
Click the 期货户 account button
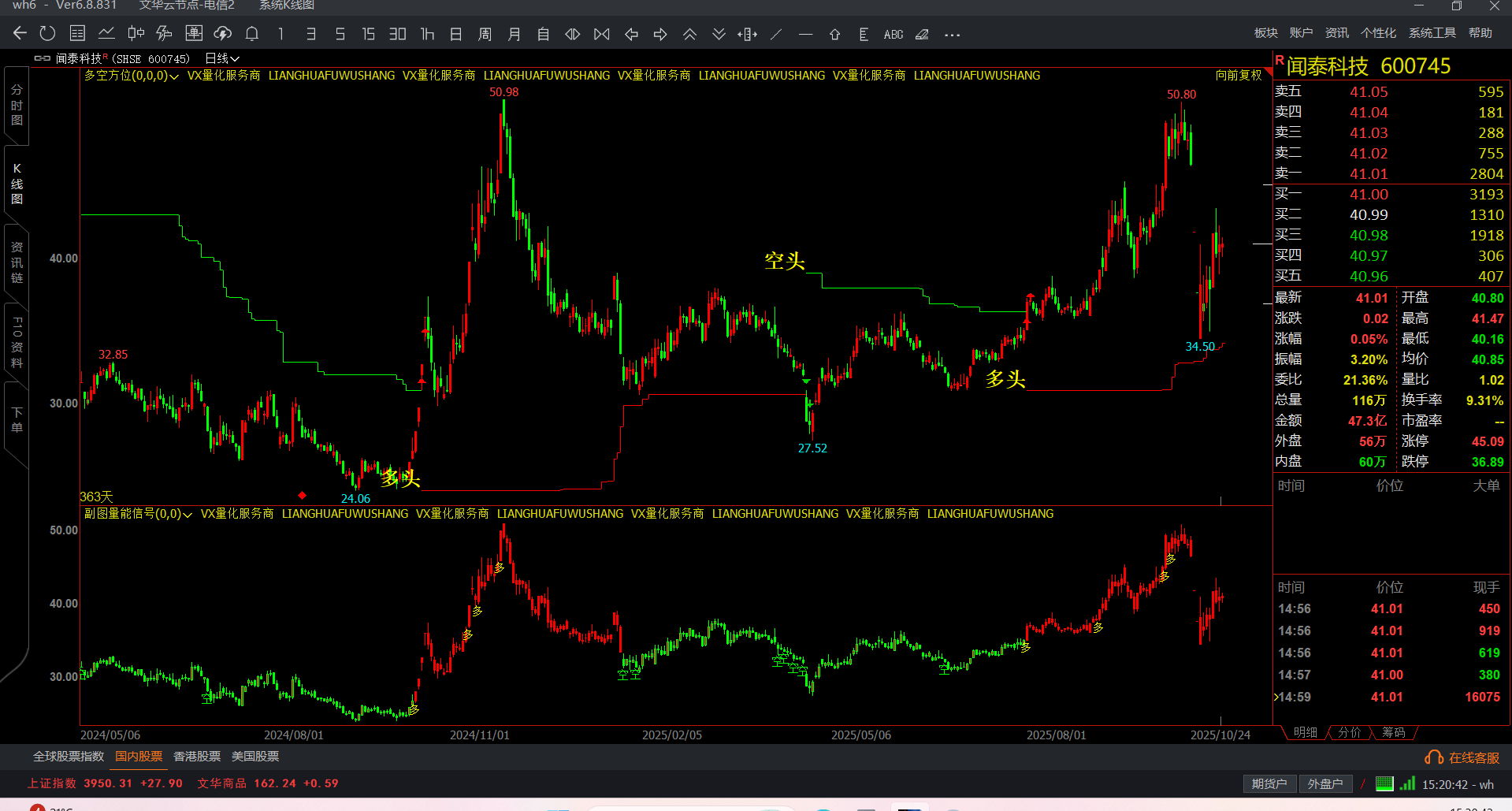coord(1269,784)
